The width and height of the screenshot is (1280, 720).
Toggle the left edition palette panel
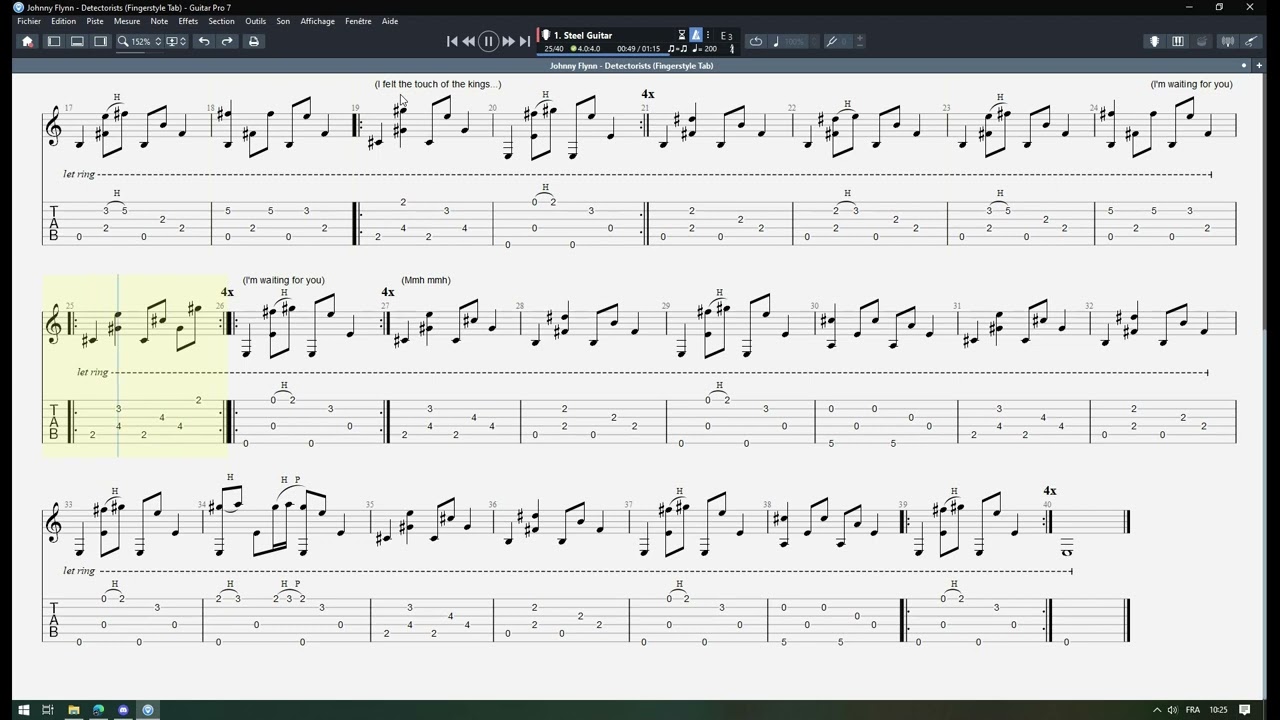click(54, 41)
